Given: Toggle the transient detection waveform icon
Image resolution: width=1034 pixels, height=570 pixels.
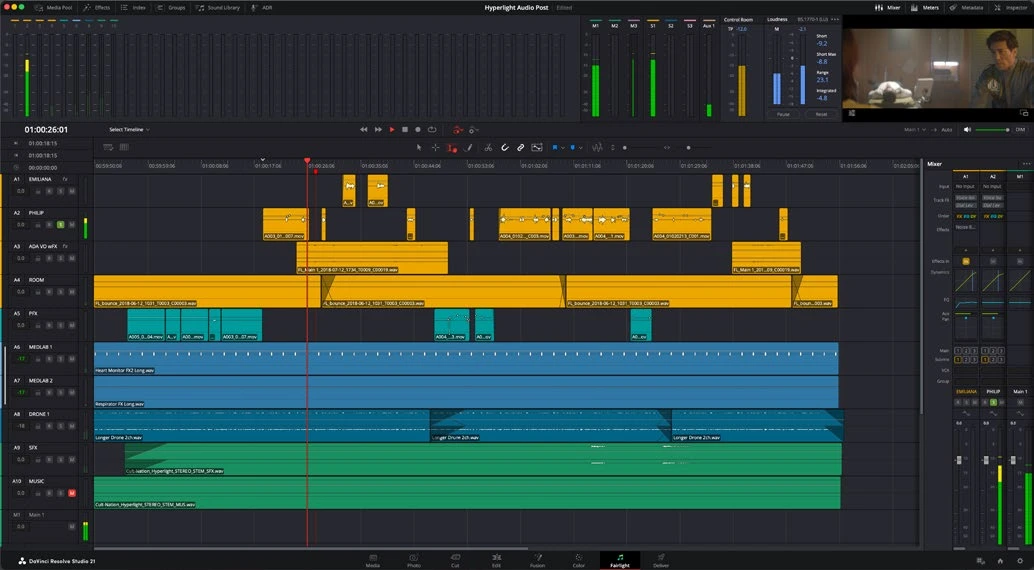Looking at the screenshot, I should point(597,148).
